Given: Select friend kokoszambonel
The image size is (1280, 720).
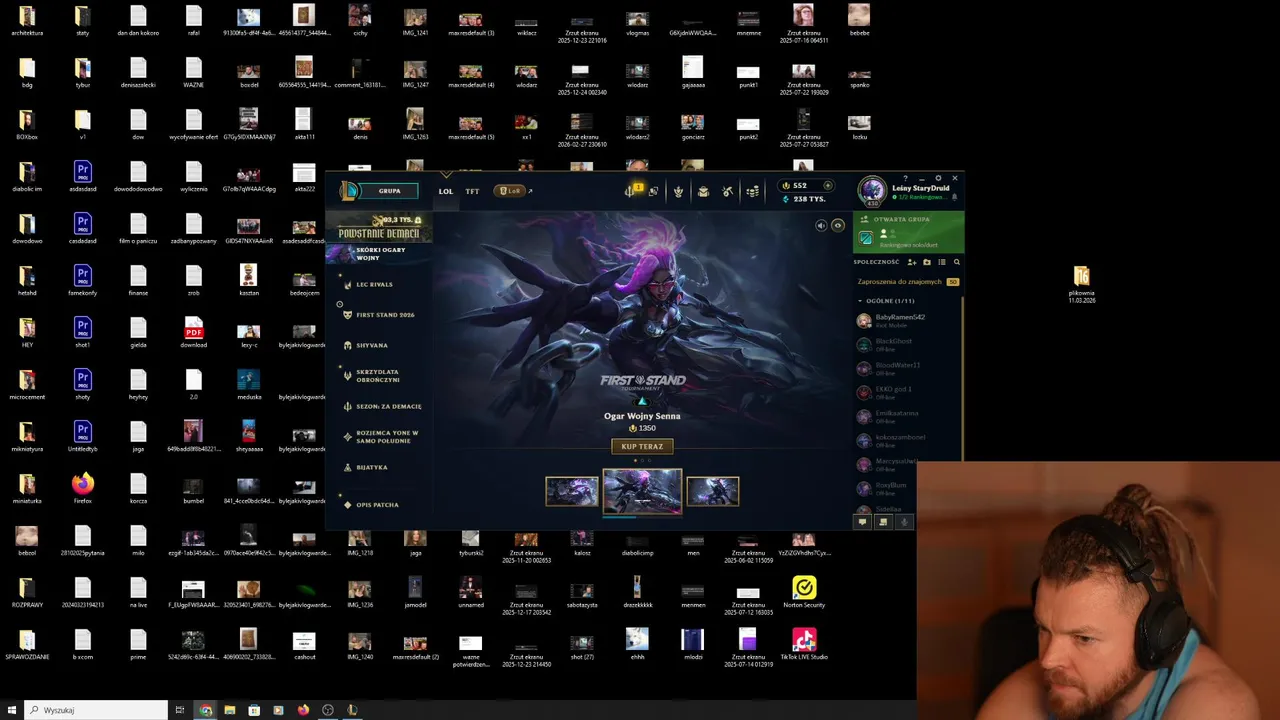Looking at the screenshot, I should click(x=906, y=440).
